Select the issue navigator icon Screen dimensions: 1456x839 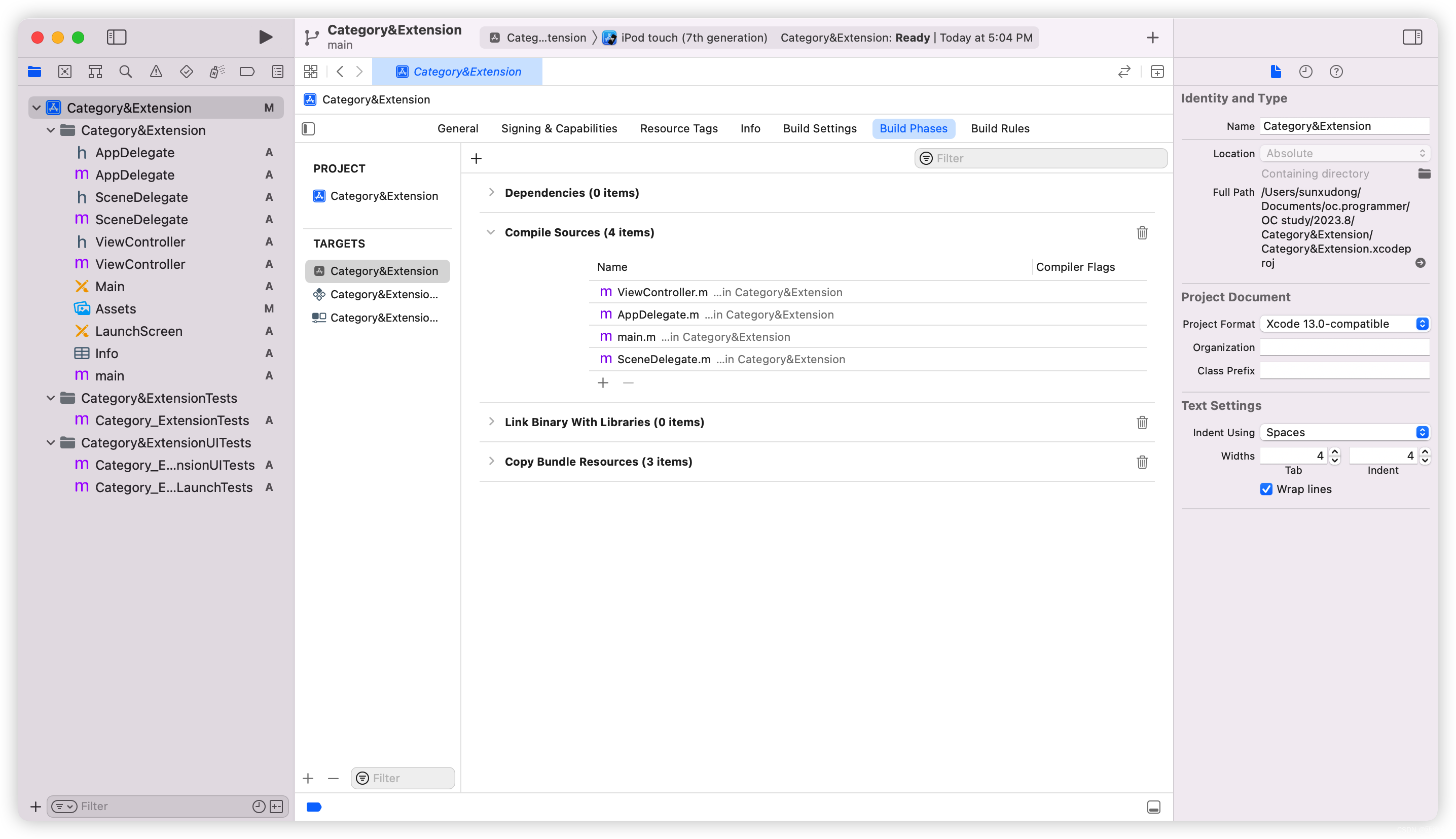tap(156, 72)
